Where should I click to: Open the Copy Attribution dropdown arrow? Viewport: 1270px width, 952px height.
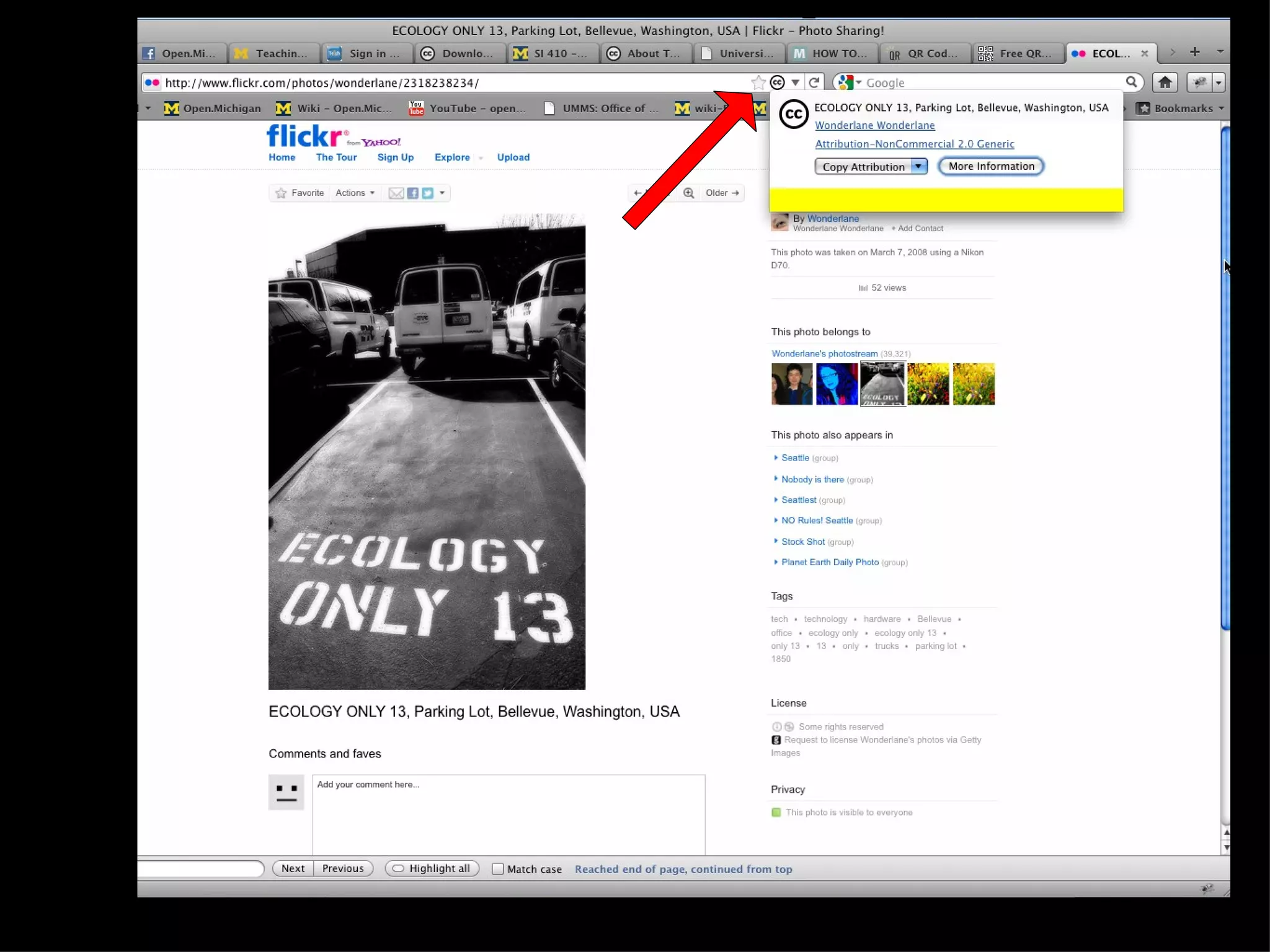(x=918, y=166)
